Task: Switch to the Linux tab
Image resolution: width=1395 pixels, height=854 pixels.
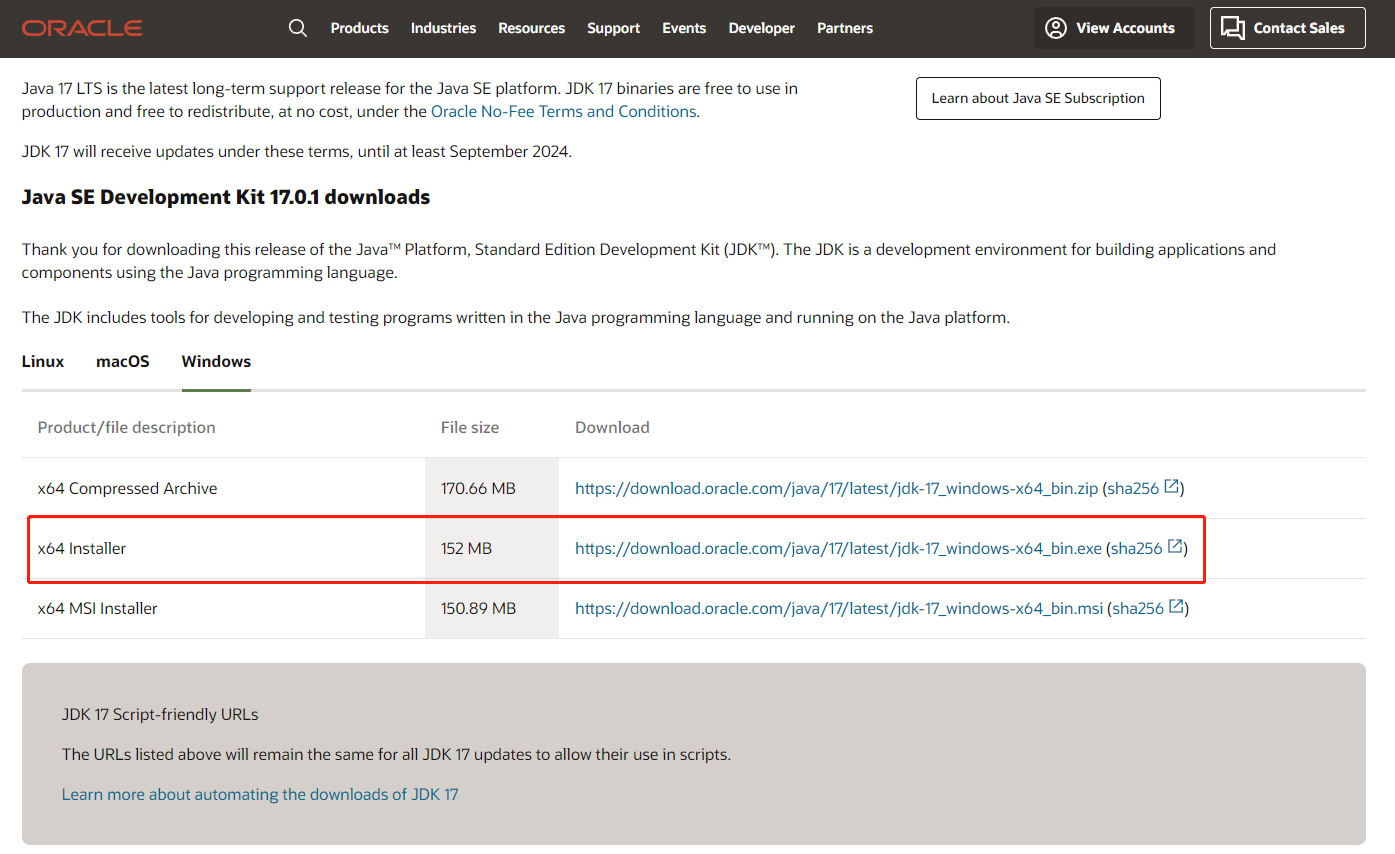Action: coord(42,361)
